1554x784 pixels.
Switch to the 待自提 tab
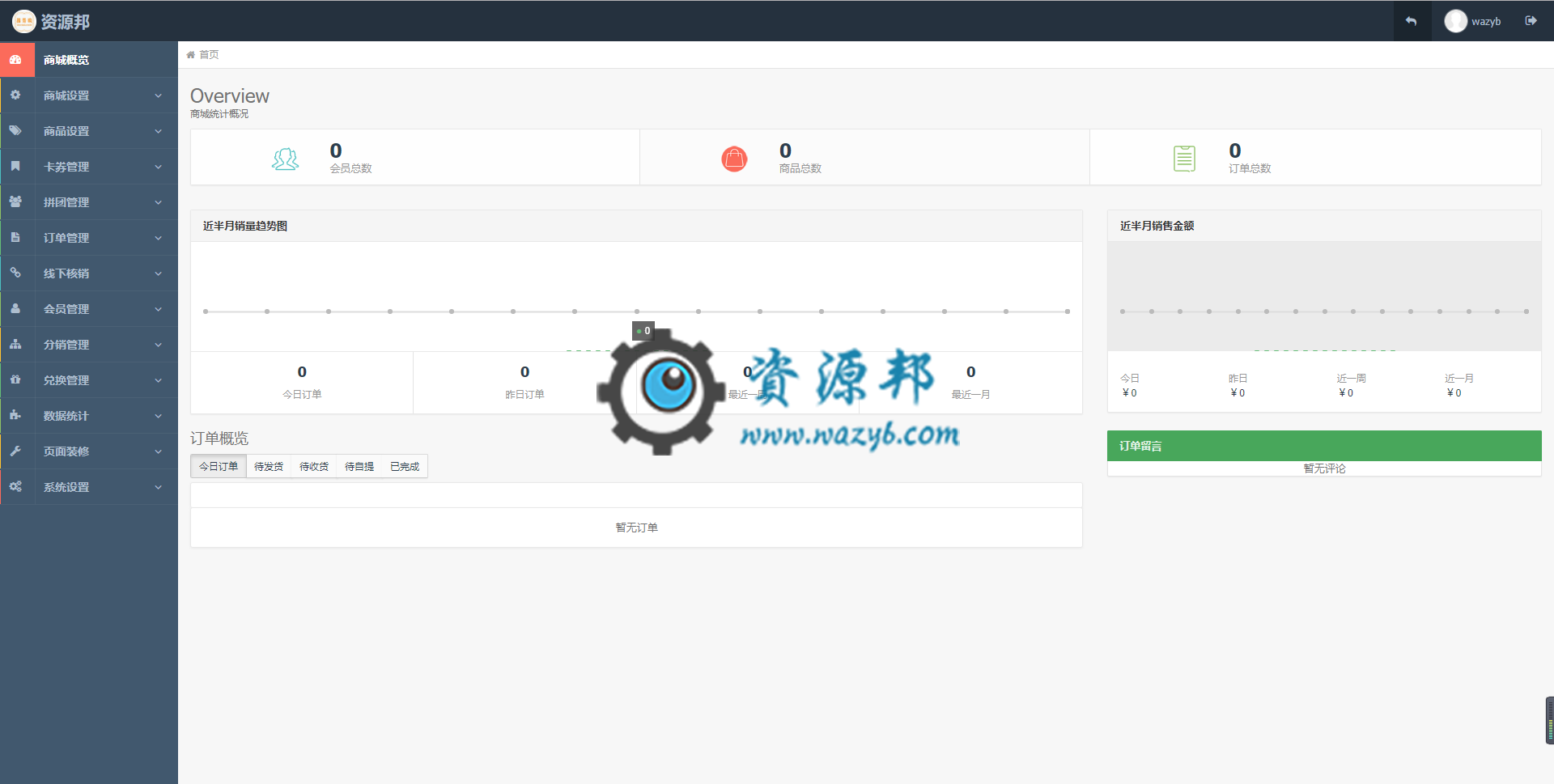359,466
